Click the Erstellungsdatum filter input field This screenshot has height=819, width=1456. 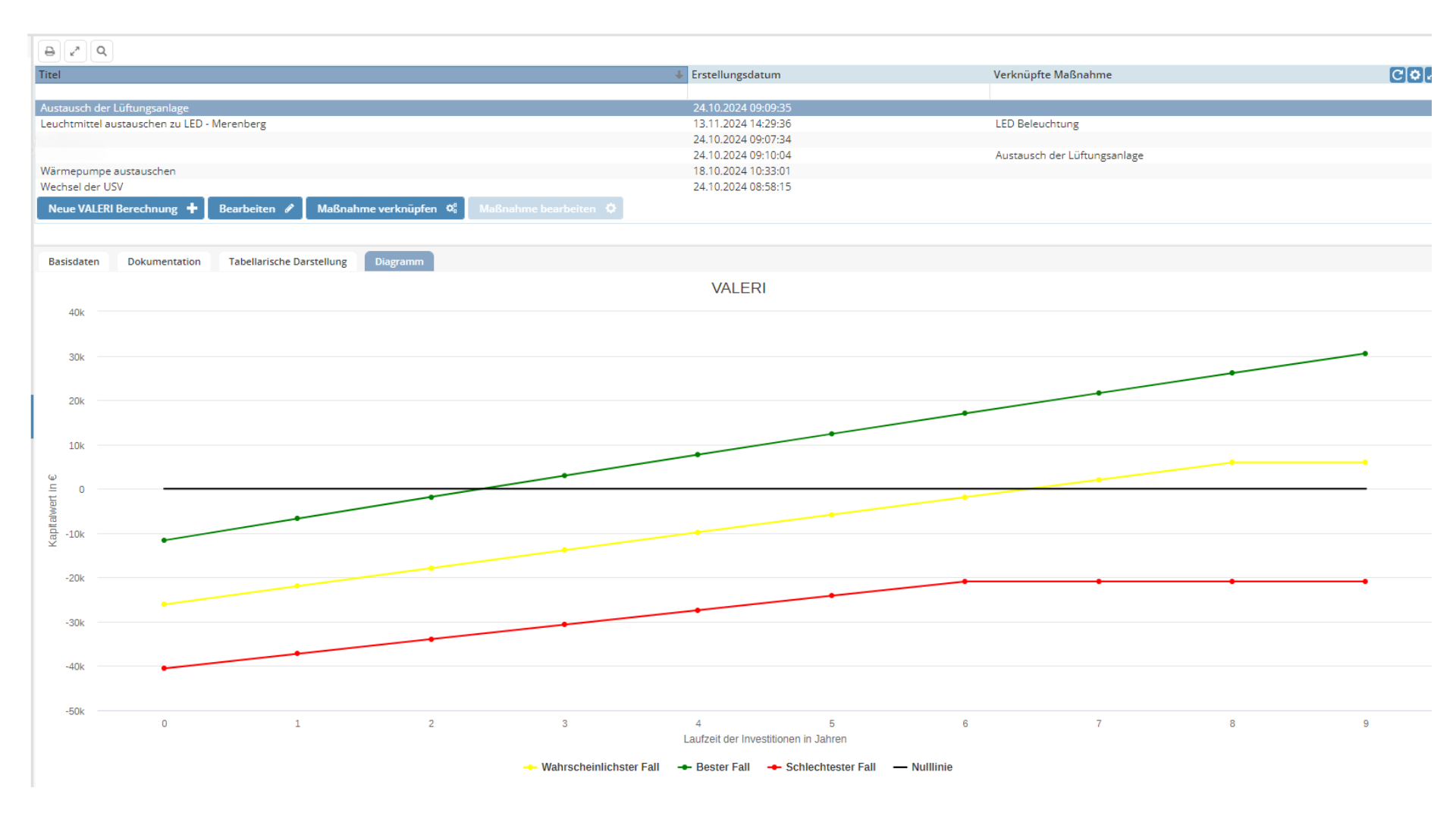tap(838, 92)
